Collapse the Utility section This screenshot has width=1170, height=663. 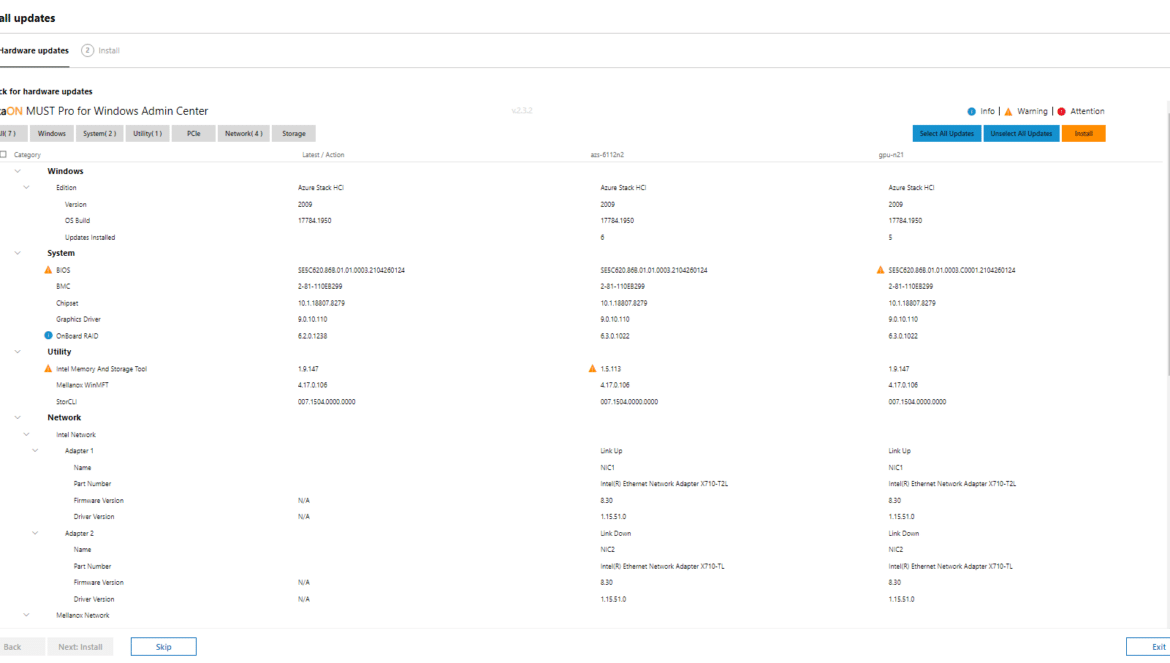[x=18, y=351]
